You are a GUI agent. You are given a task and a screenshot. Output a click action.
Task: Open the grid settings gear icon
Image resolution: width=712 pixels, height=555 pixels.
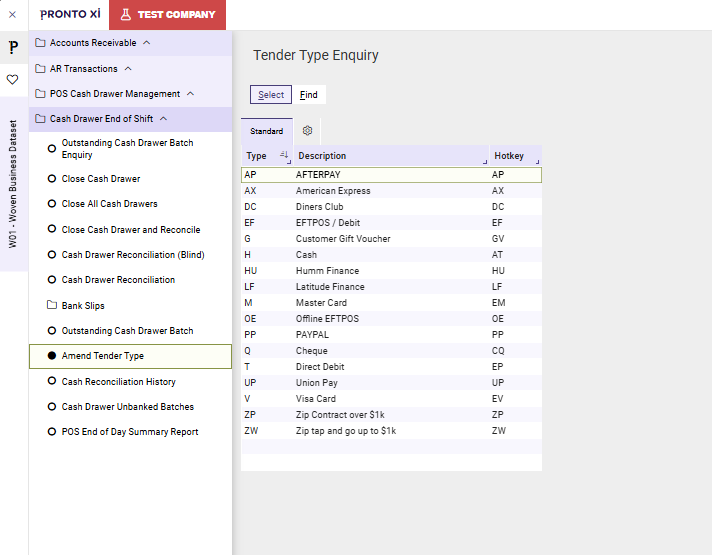tap(307, 131)
